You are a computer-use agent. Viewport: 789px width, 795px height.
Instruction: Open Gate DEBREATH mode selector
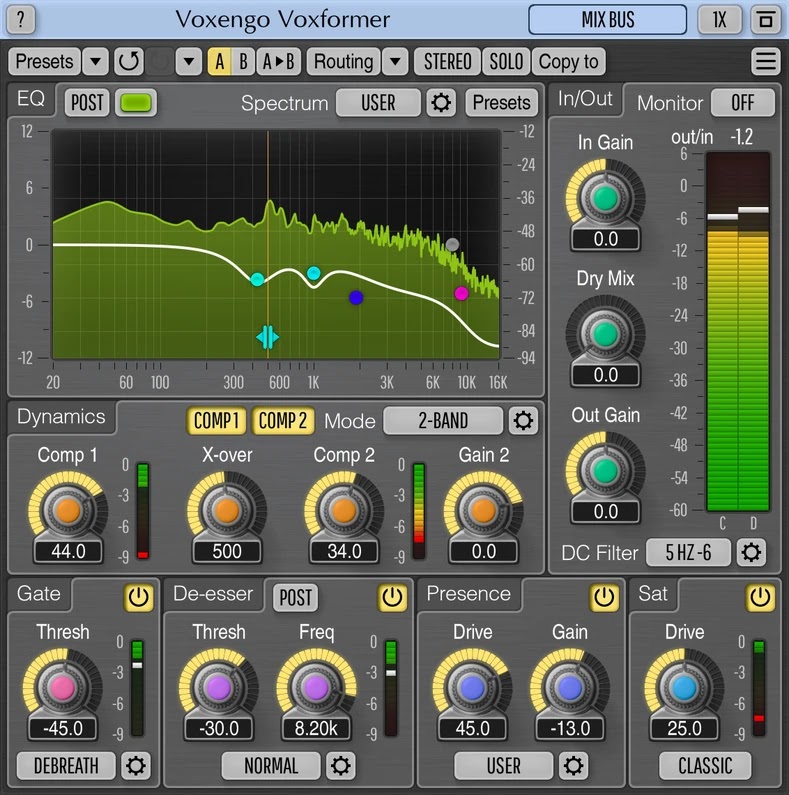click(x=66, y=766)
